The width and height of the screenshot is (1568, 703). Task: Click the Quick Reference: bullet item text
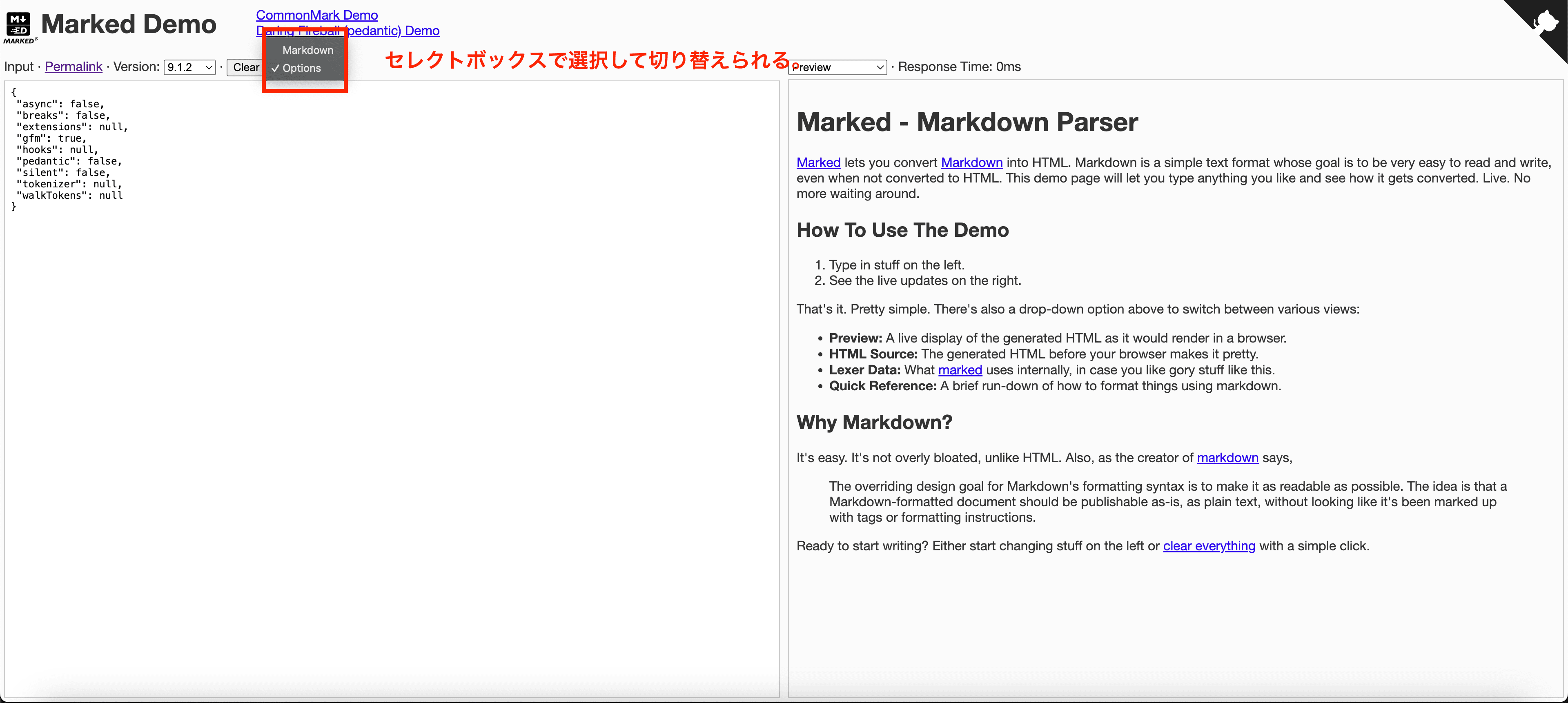(x=1055, y=386)
